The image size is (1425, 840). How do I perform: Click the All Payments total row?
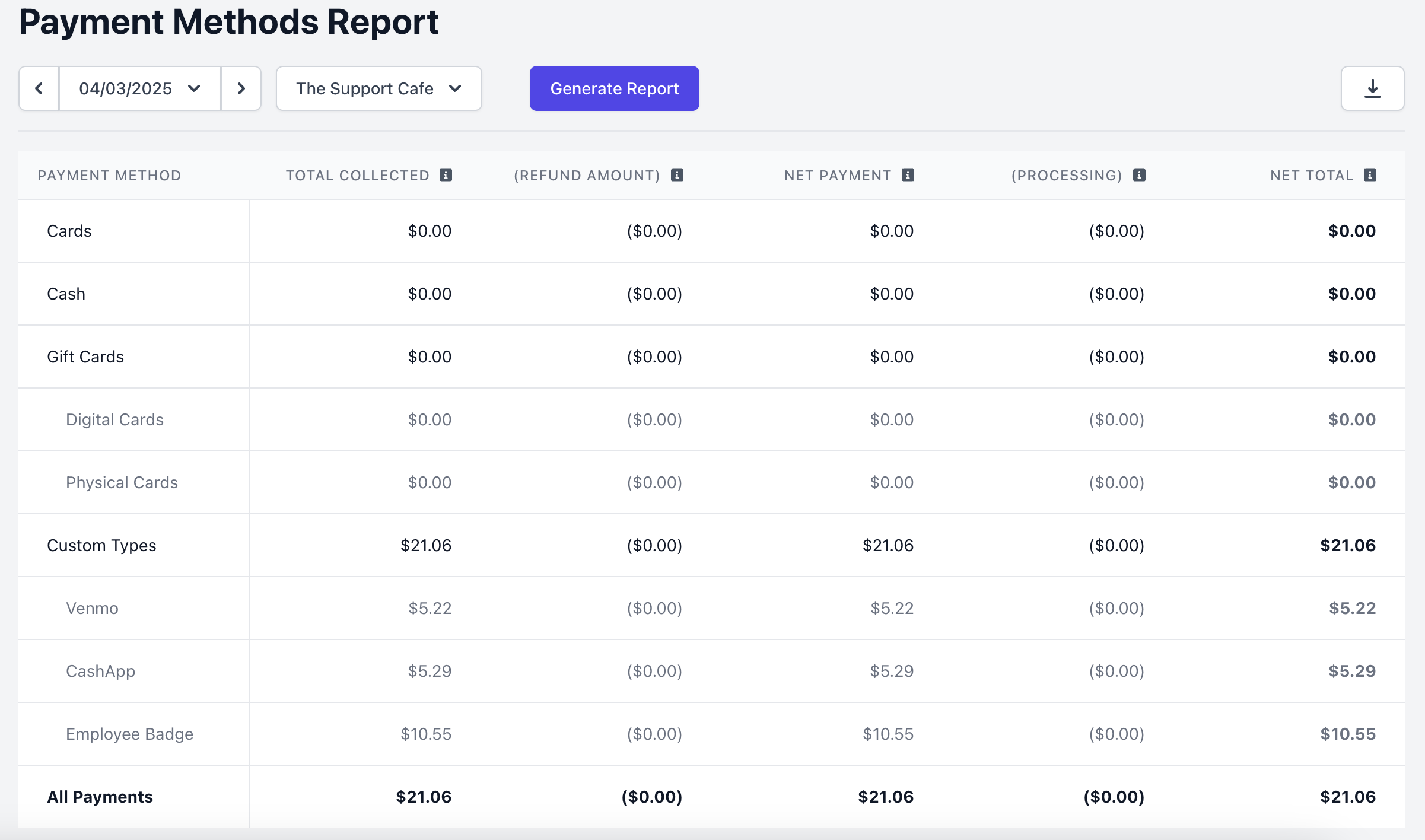100,797
